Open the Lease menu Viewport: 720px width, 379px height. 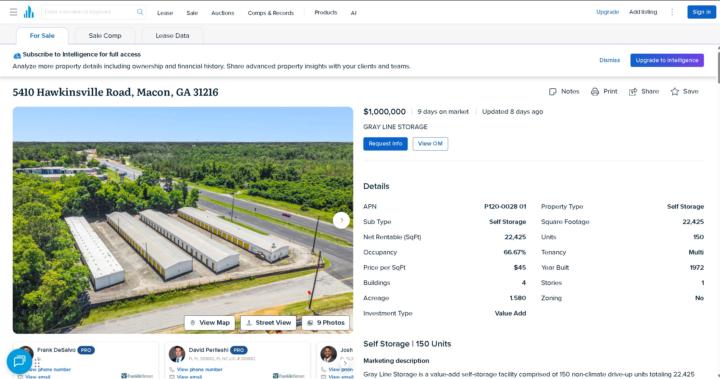[165, 13]
